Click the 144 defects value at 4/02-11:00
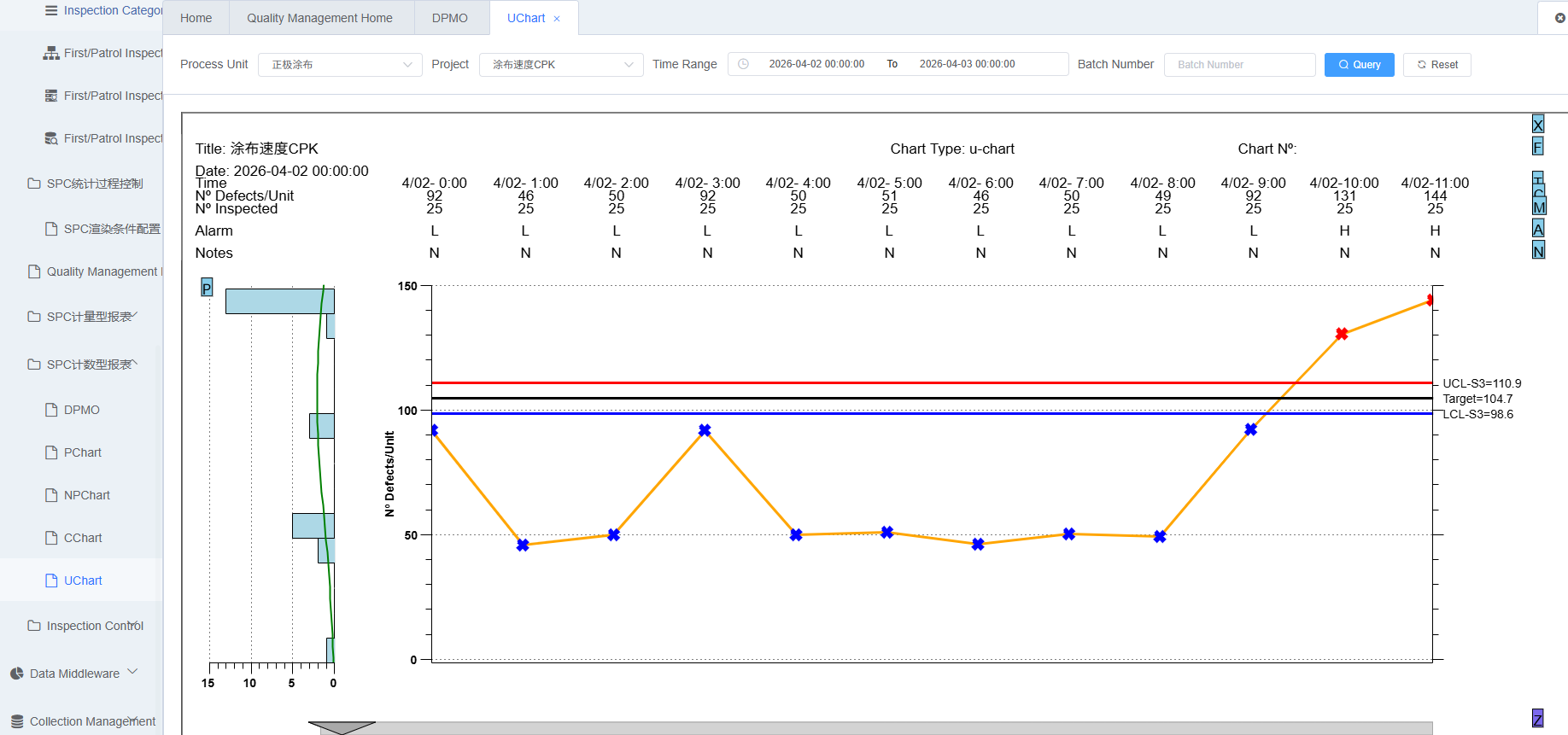Viewport: 1568px width, 735px height. (1436, 195)
